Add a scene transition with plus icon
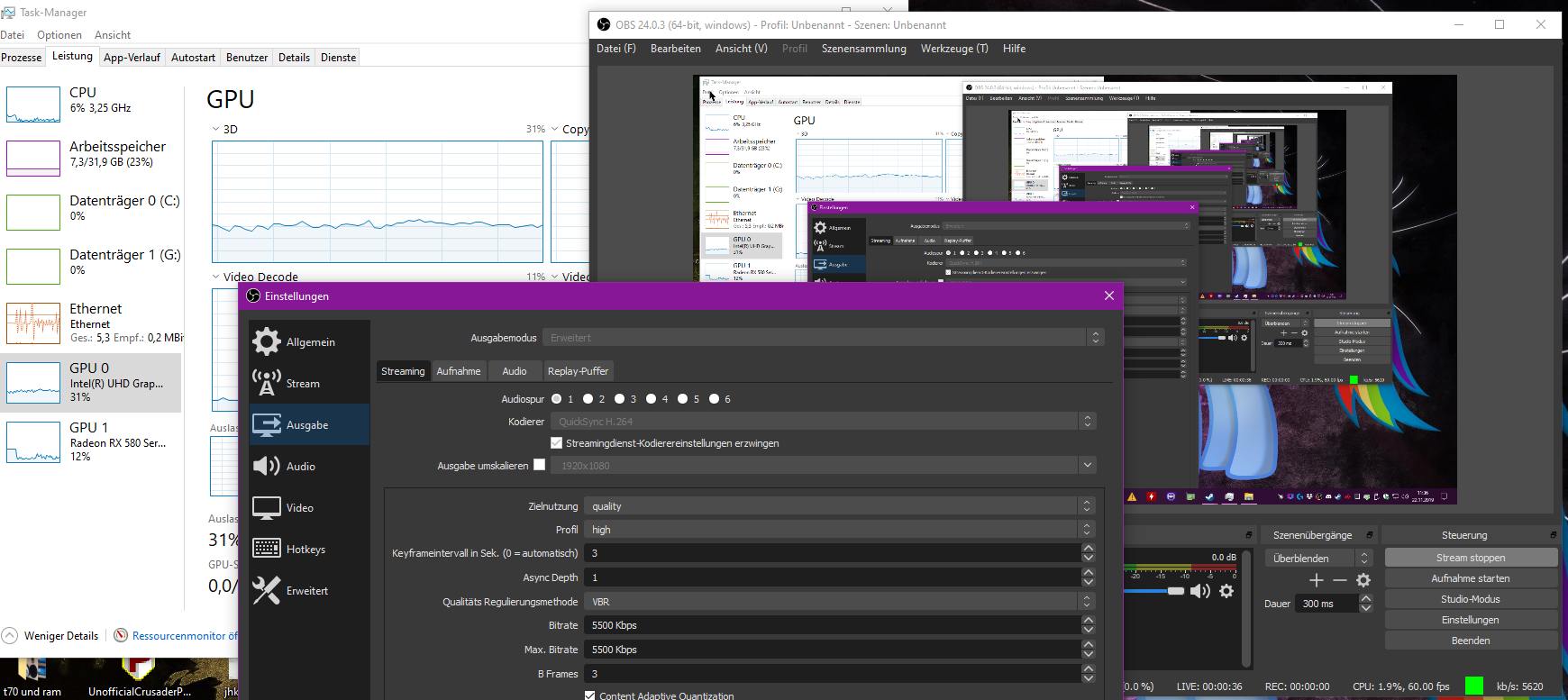 point(1317,580)
